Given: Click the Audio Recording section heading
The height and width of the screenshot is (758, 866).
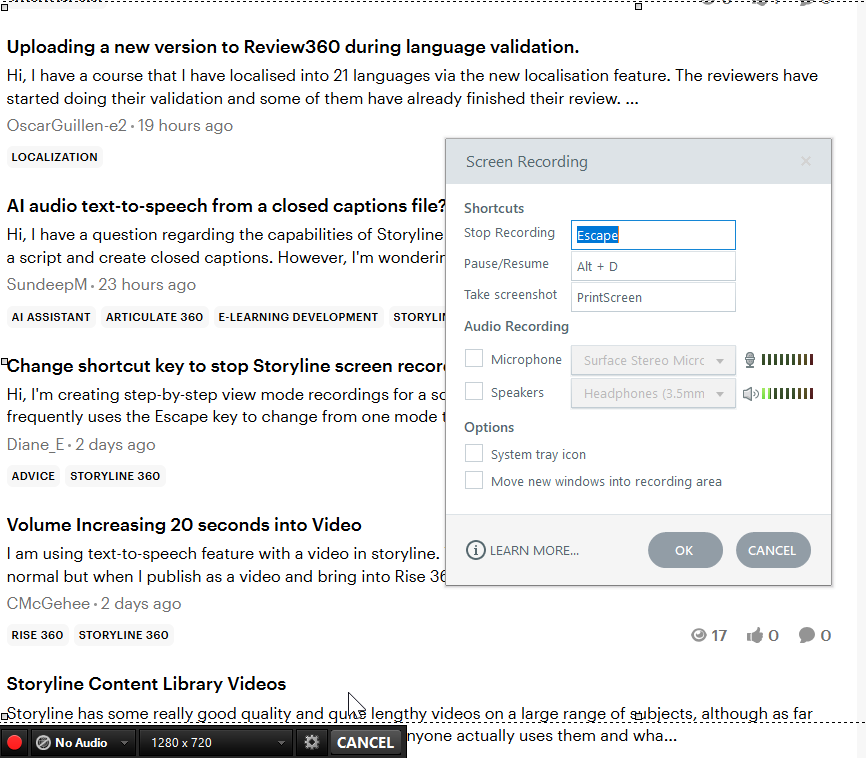Looking at the screenshot, I should pyautogui.click(x=516, y=327).
